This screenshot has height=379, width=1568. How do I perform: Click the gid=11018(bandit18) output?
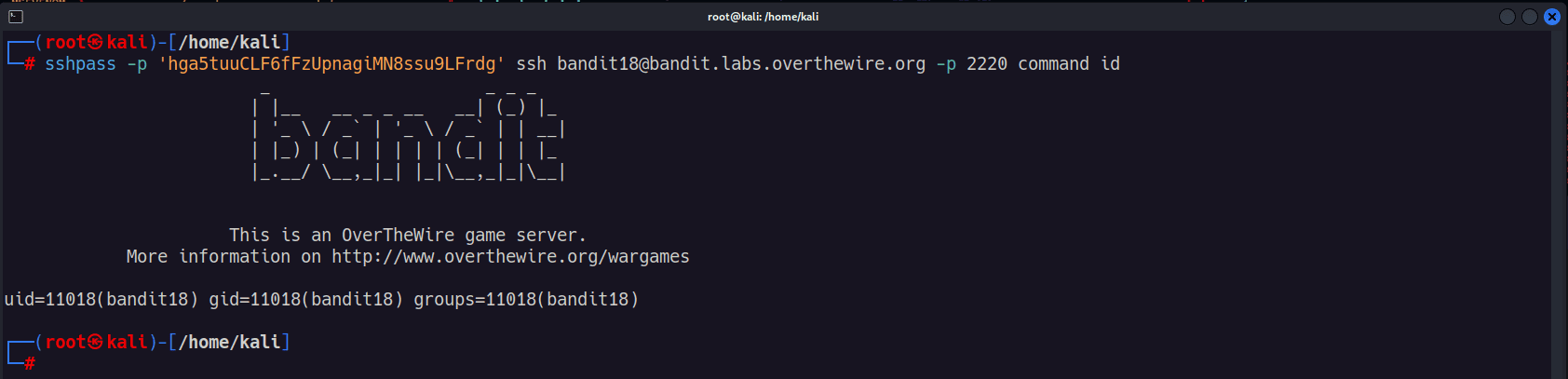point(306,300)
